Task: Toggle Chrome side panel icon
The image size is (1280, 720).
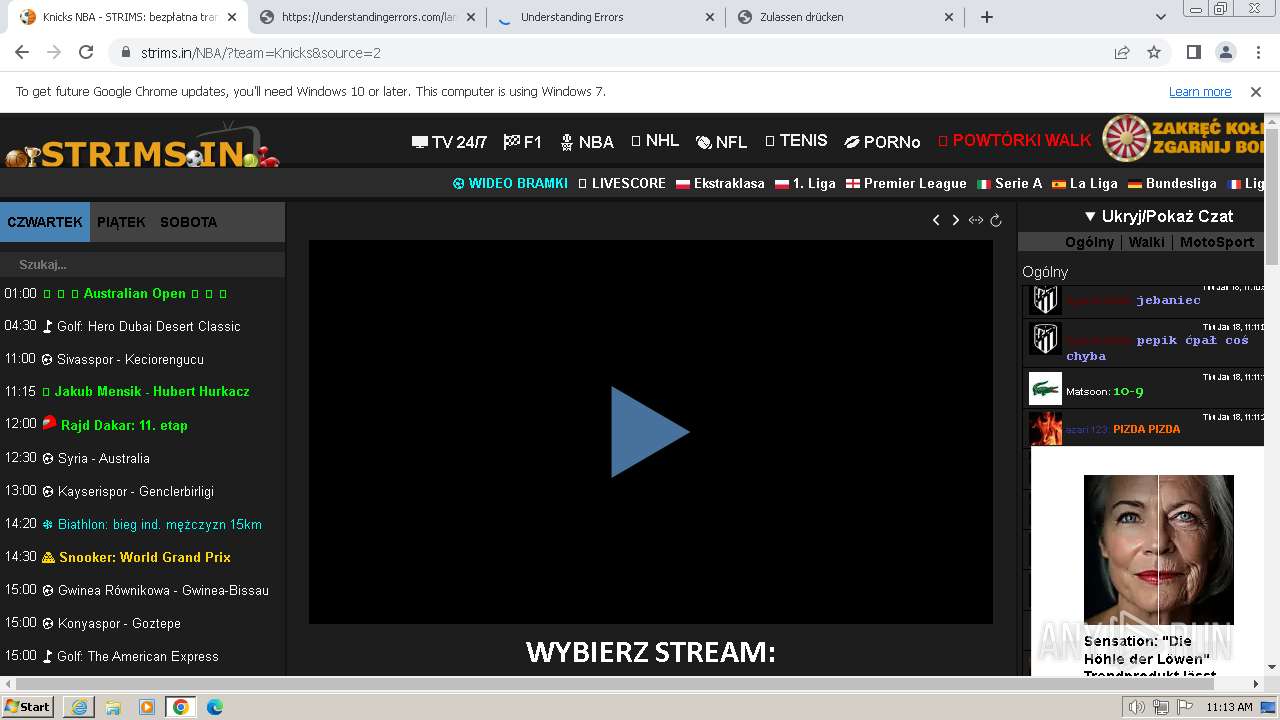Action: click(x=1194, y=53)
